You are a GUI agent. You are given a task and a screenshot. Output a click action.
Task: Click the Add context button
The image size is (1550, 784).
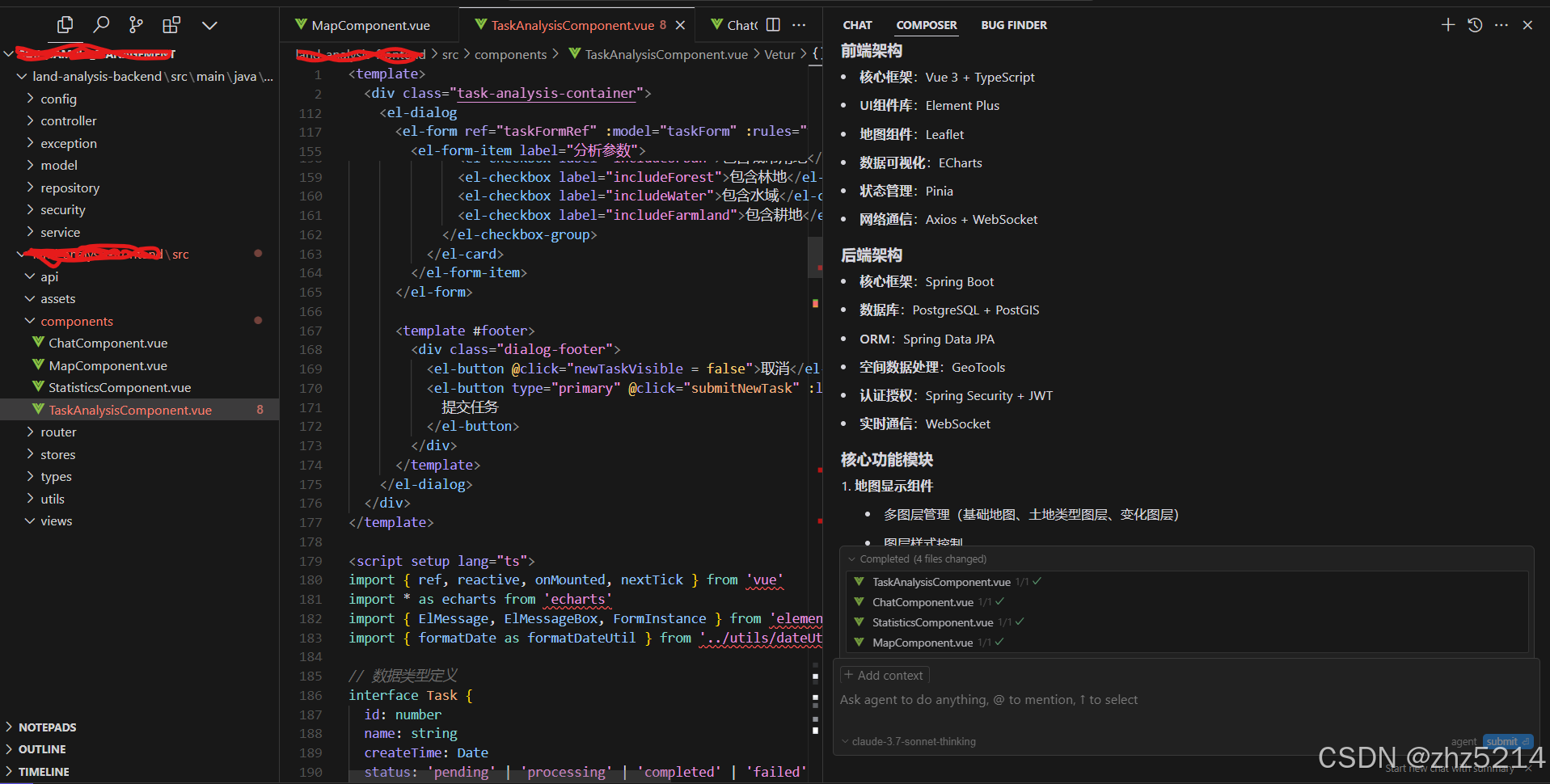[x=885, y=675]
